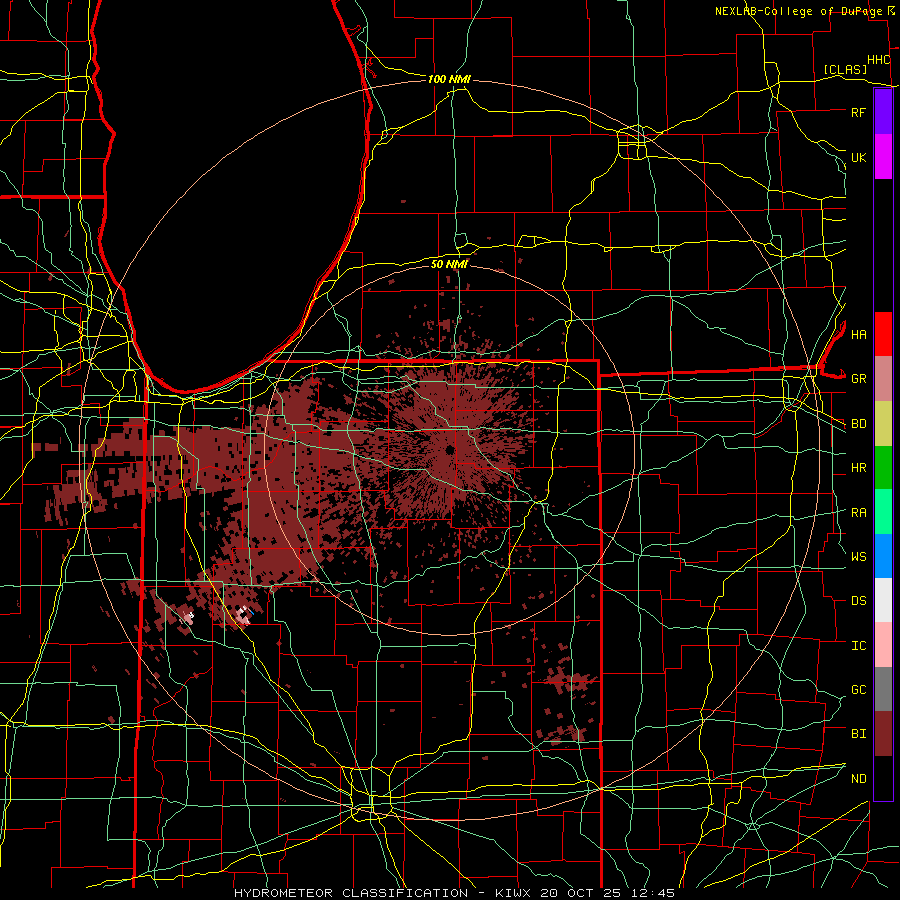Click the IC pink legend swatch

(883, 645)
